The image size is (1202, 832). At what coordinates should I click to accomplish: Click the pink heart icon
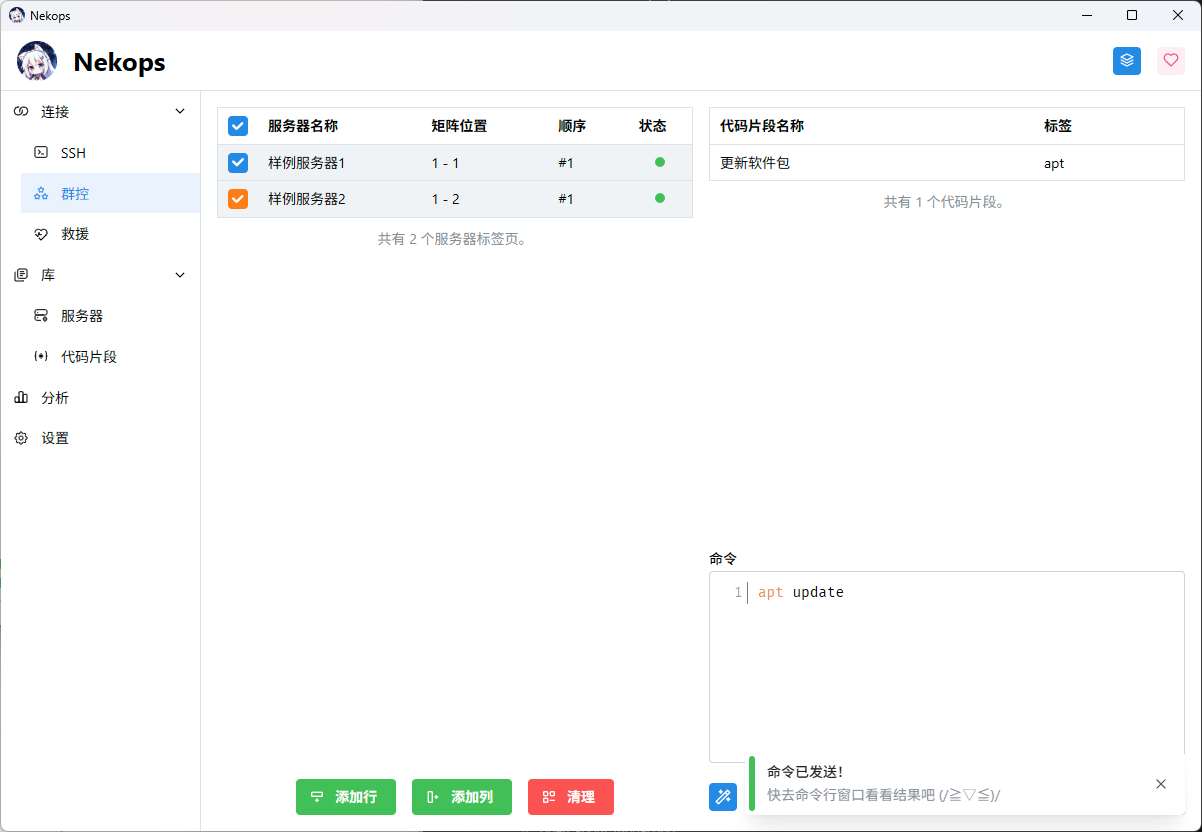tap(1171, 61)
